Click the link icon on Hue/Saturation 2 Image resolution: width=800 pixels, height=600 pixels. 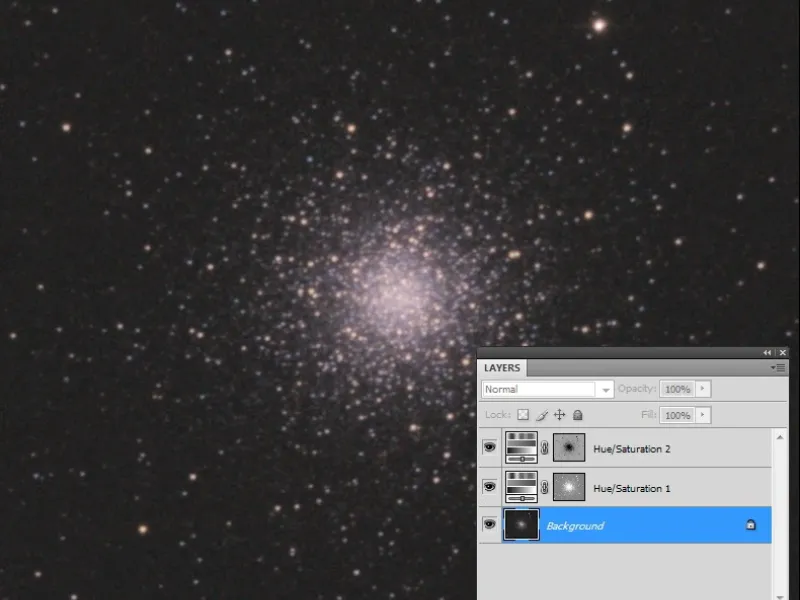tap(545, 449)
